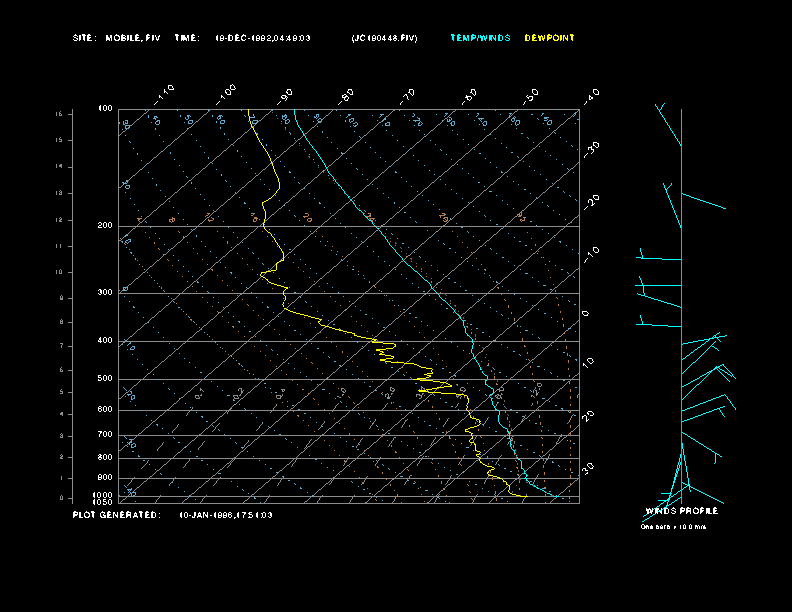Click the 'One barb = 10.0 m/s' note

pyautogui.click(x=673, y=527)
